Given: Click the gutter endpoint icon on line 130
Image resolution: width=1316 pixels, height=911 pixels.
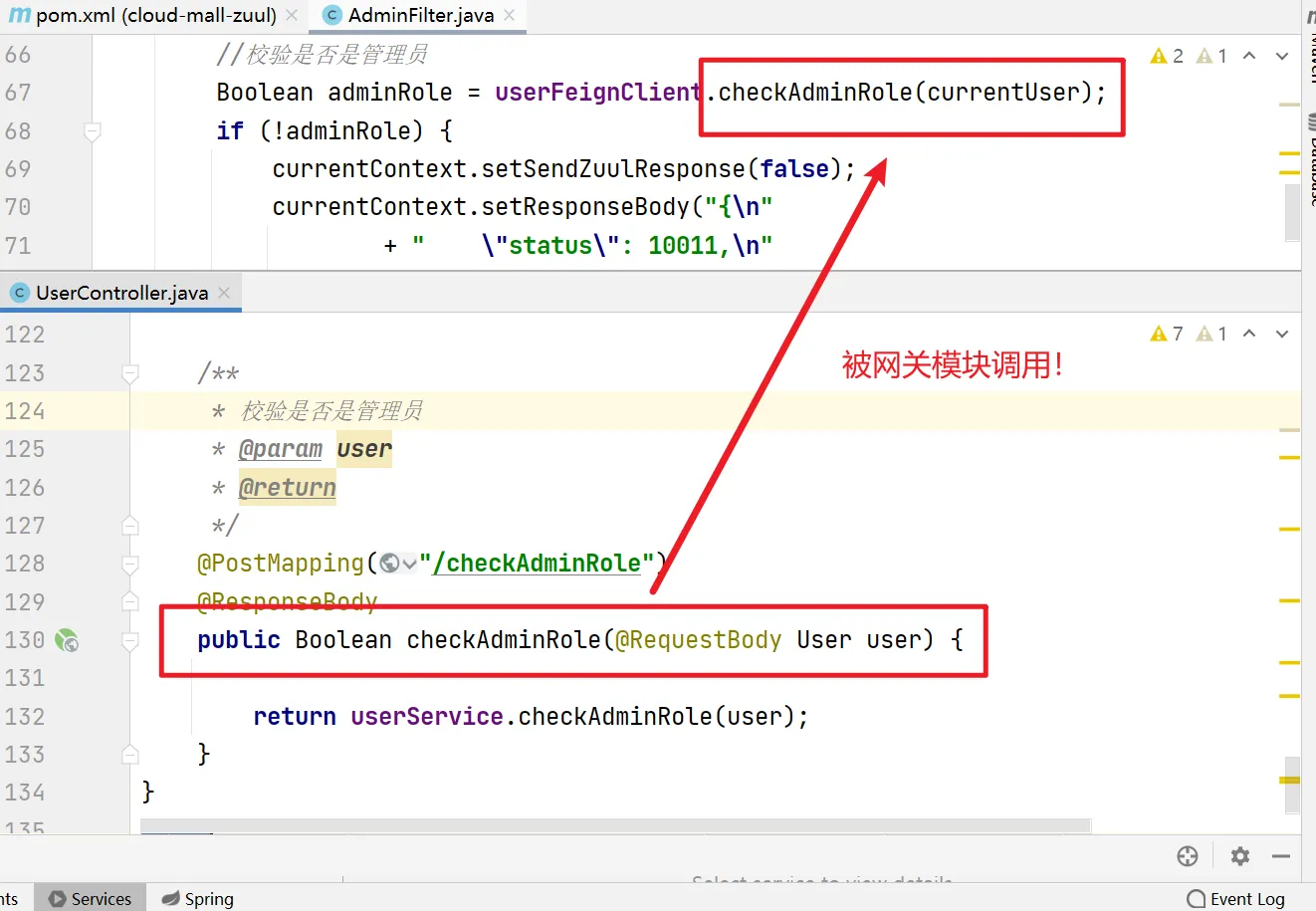Looking at the screenshot, I should pos(67,640).
